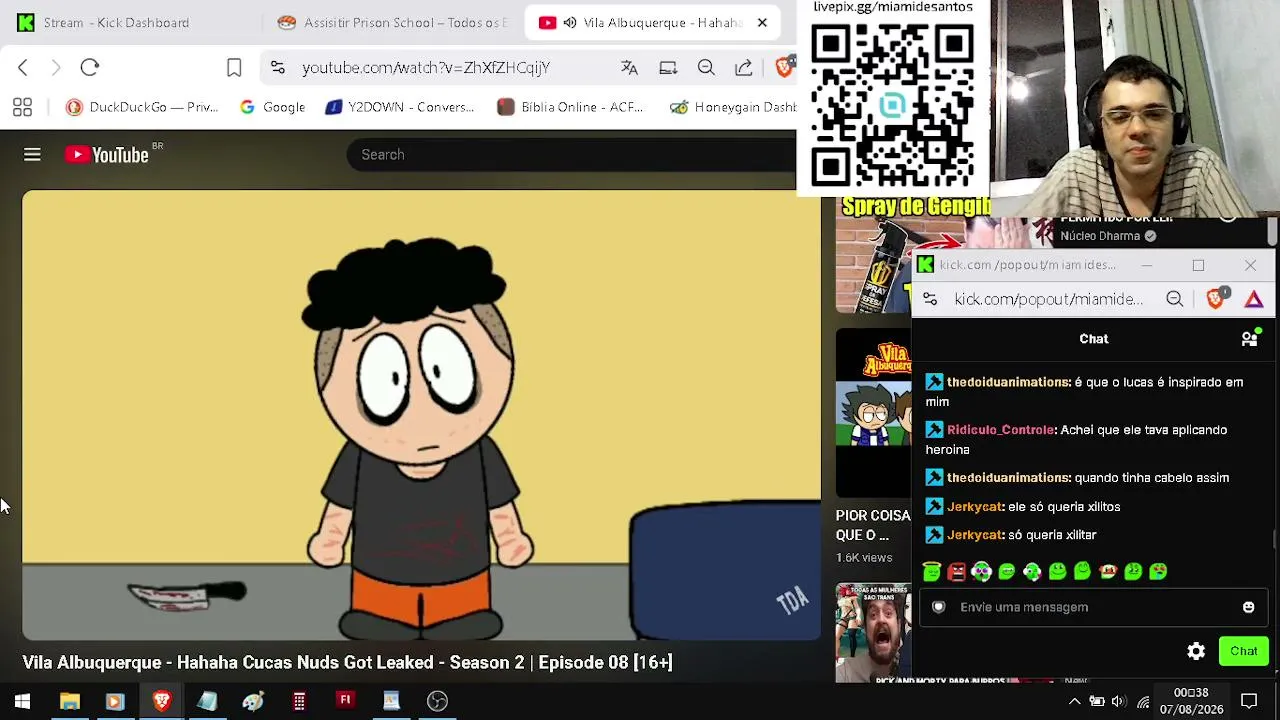The image size is (1280, 720).
Task: Open the Paint palette app in taskbar
Action: coord(253,701)
